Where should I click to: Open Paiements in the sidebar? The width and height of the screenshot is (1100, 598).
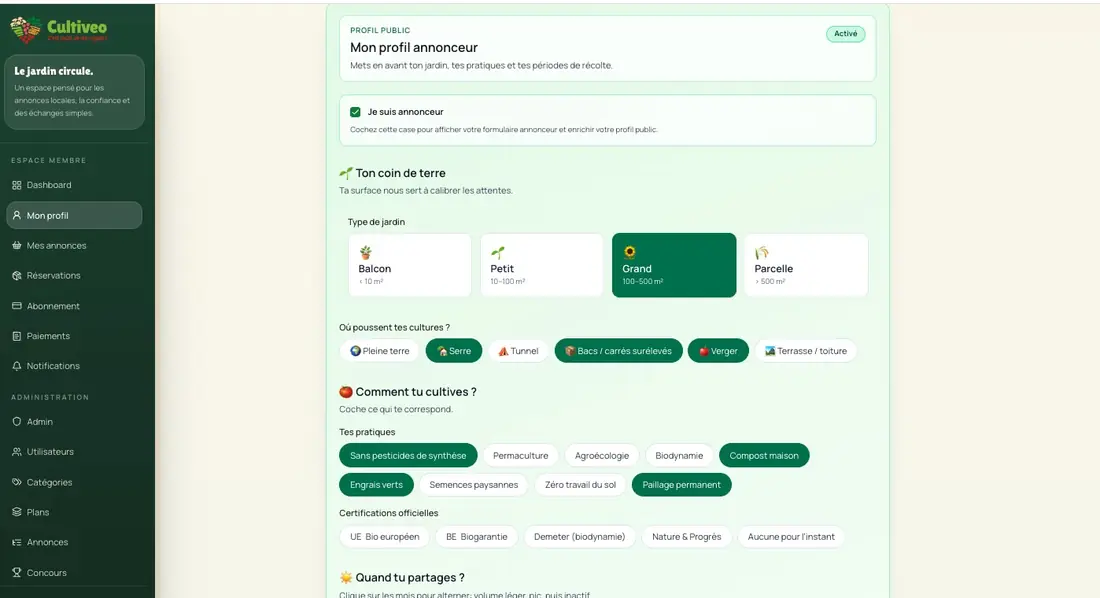pos(74,336)
